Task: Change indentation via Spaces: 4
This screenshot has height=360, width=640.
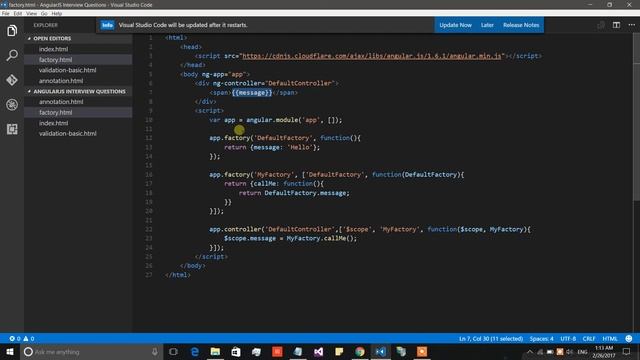Action: click(x=541, y=338)
